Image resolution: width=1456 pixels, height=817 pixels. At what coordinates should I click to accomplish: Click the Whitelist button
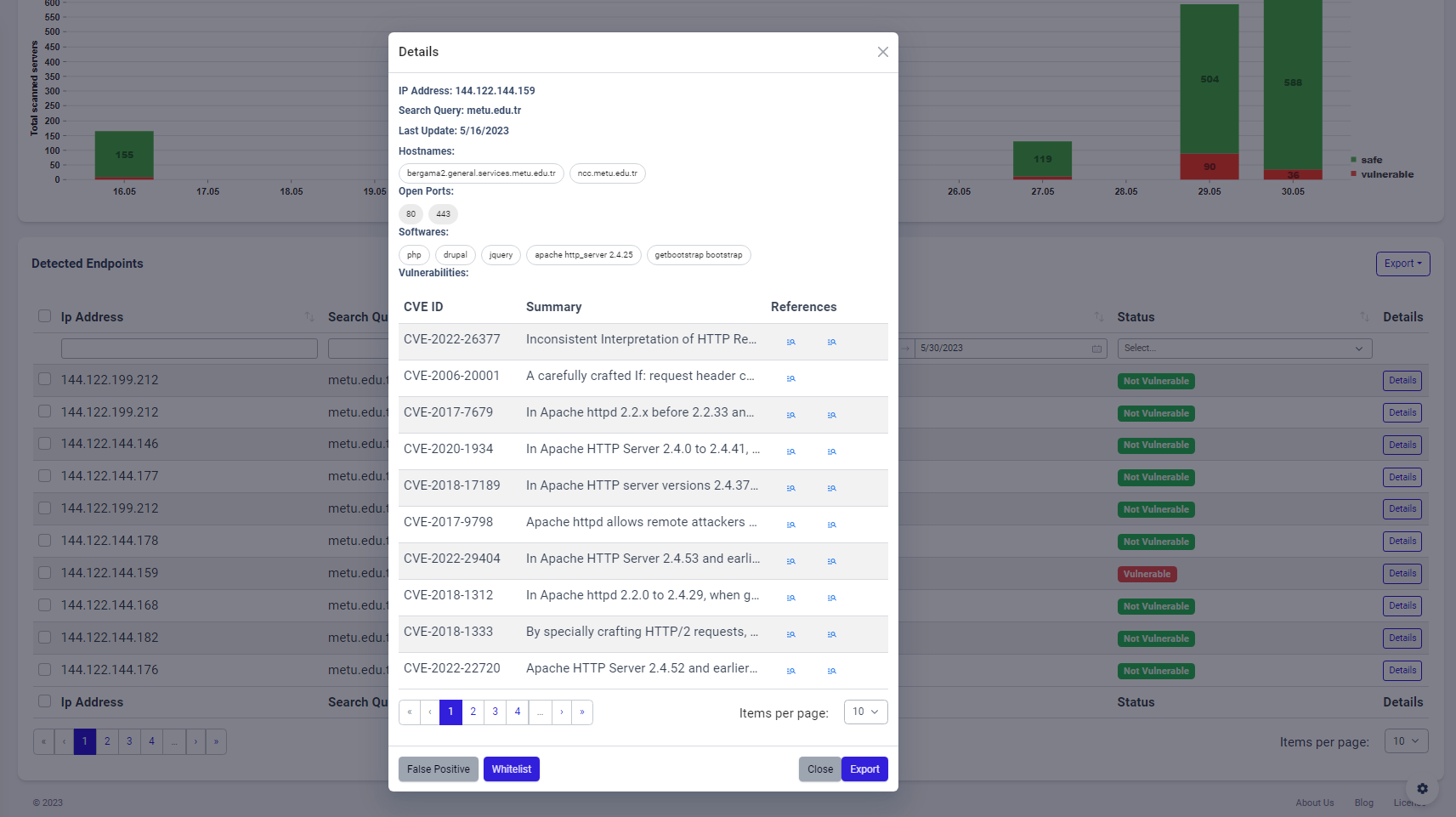click(x=512, y=769)
